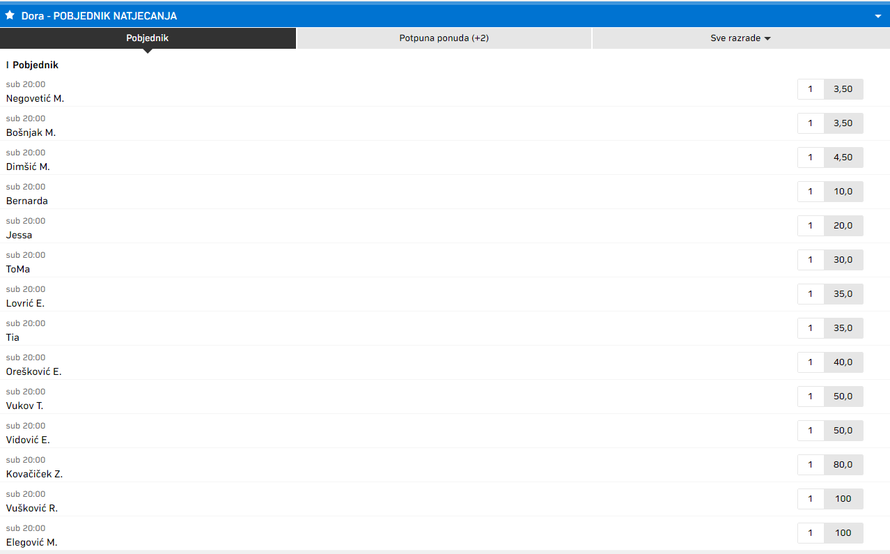Pick Tia at odds 35,0

(x=842, y=328)
